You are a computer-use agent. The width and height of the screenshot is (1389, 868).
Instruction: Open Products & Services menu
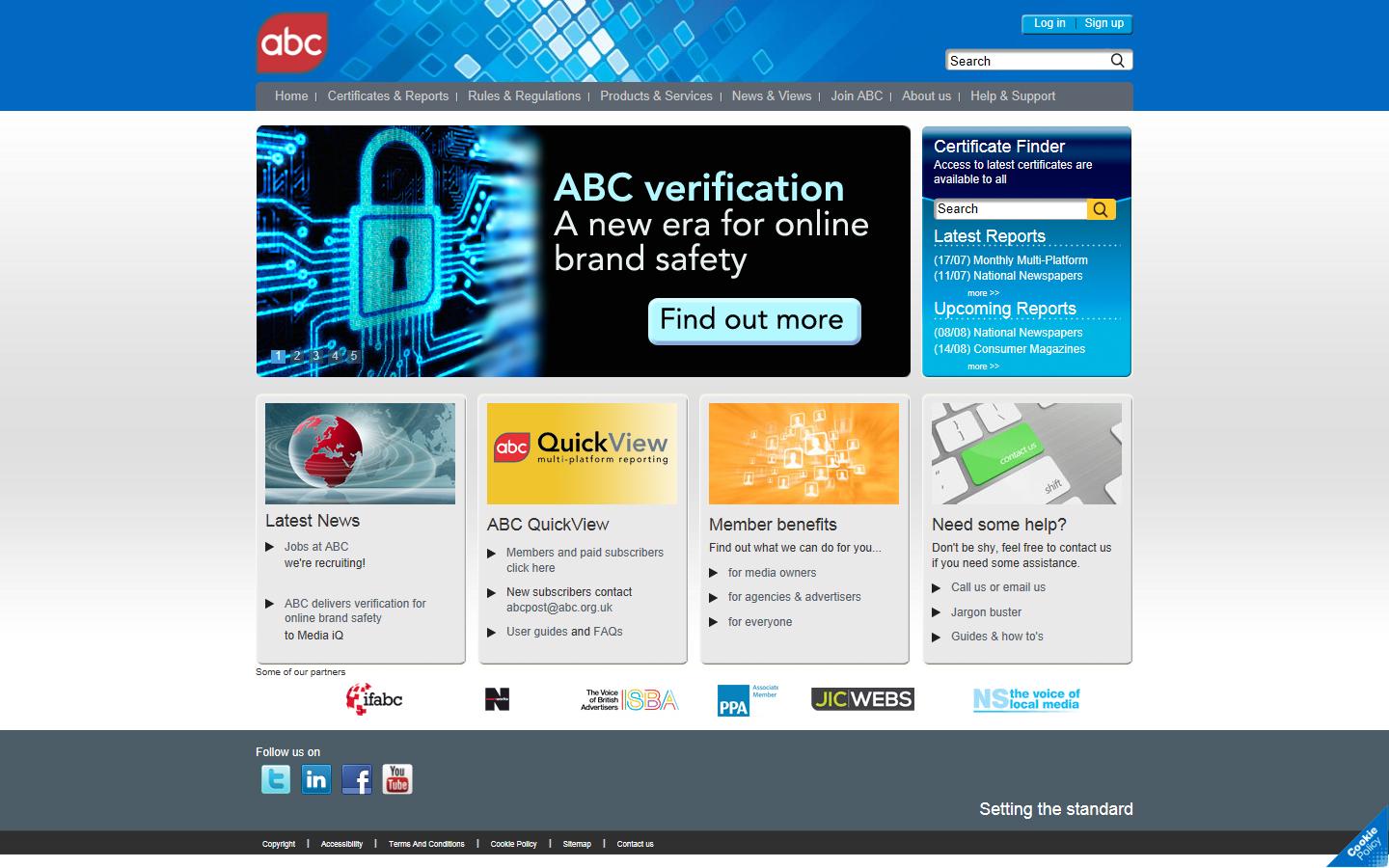pyautogui.click(x=656, y=96)
